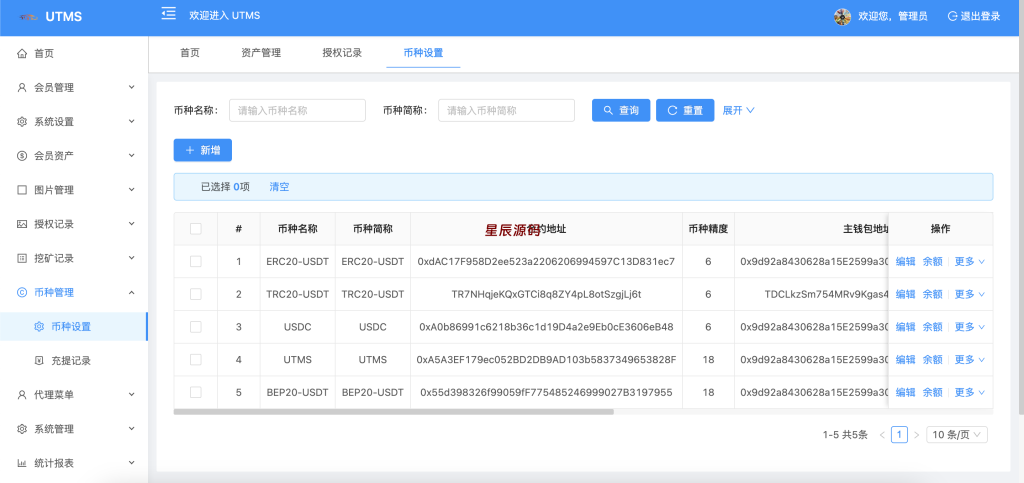
Task: Click the user icon next to 代理菜单
Action: tap(22, 395)
